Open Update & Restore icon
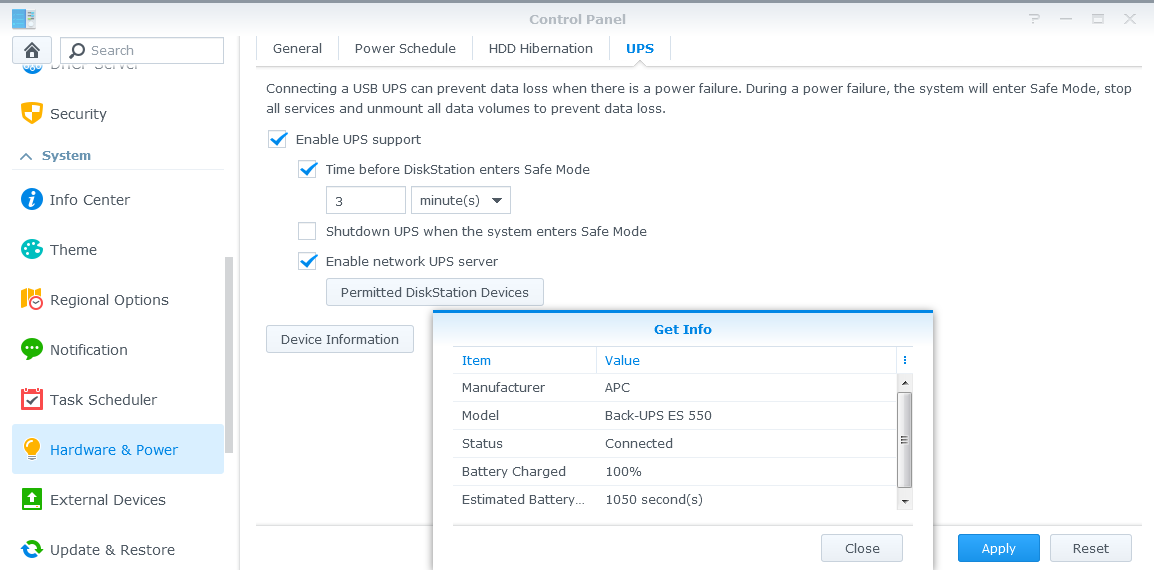Viewport: 1154px width, 570px height. 32,549
